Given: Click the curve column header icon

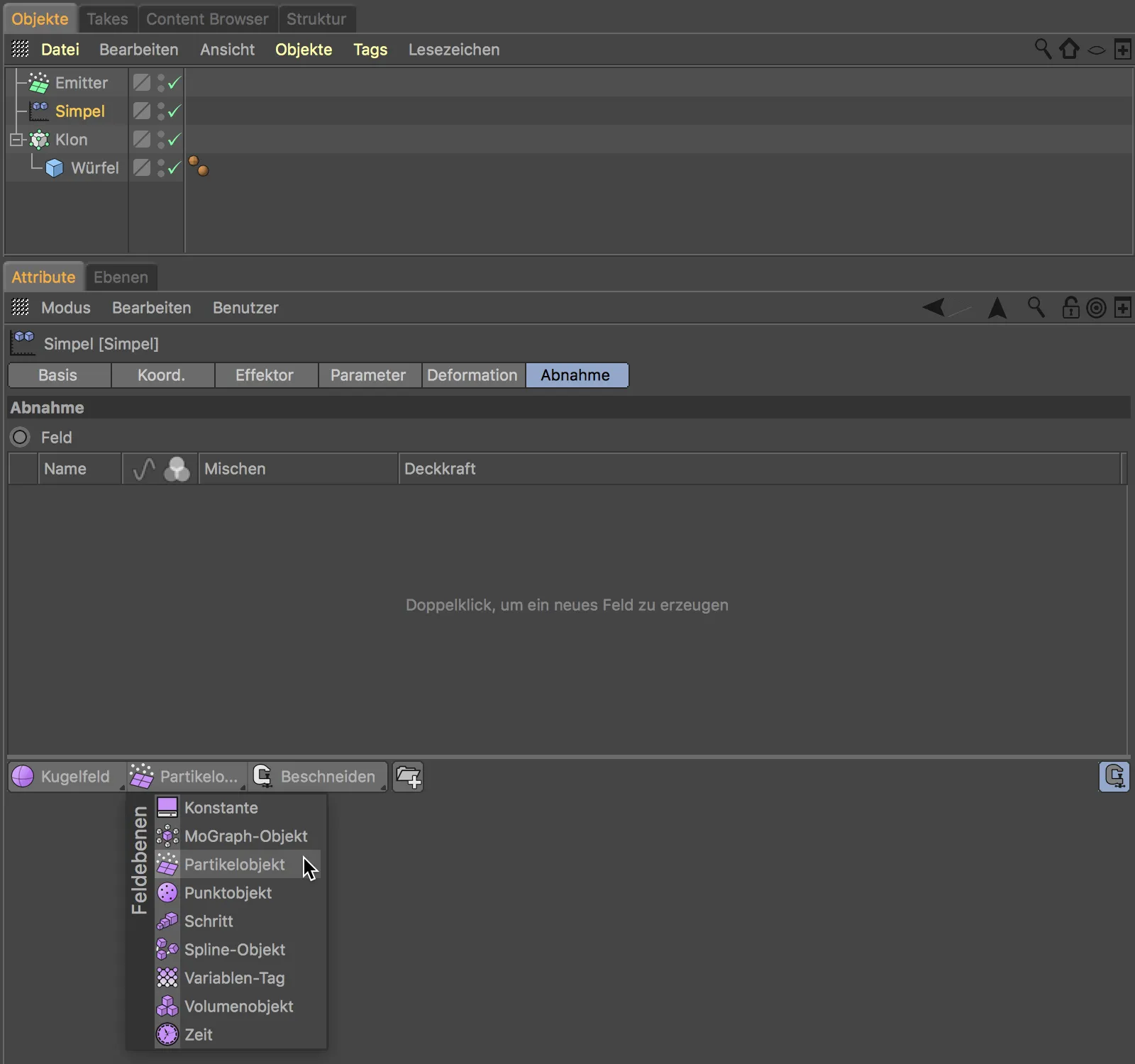Looking at the screenshot, I should (144, 469).
